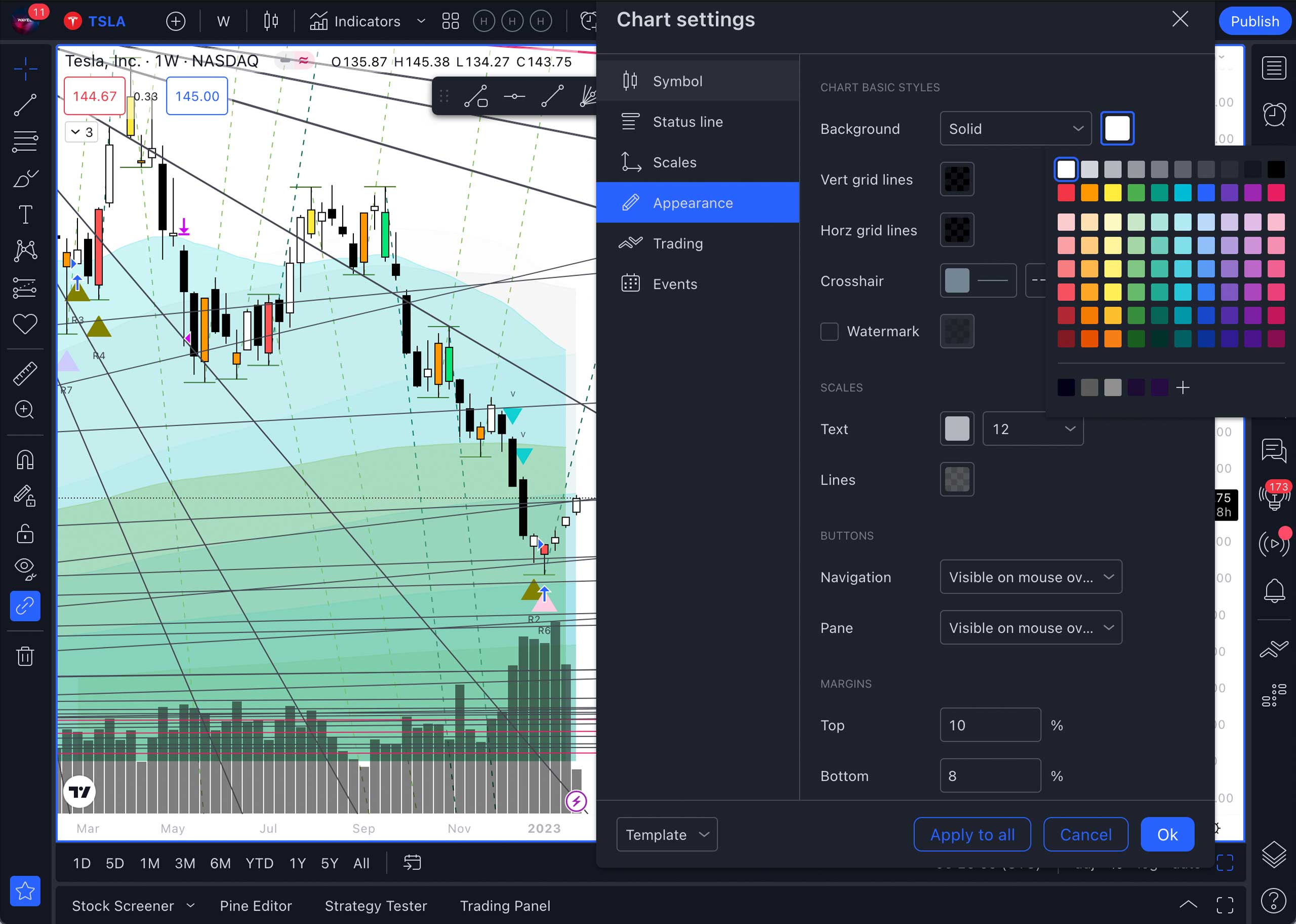
Task: Open the chat speech bubbles panel
Action: click(x=1274, y=451)
